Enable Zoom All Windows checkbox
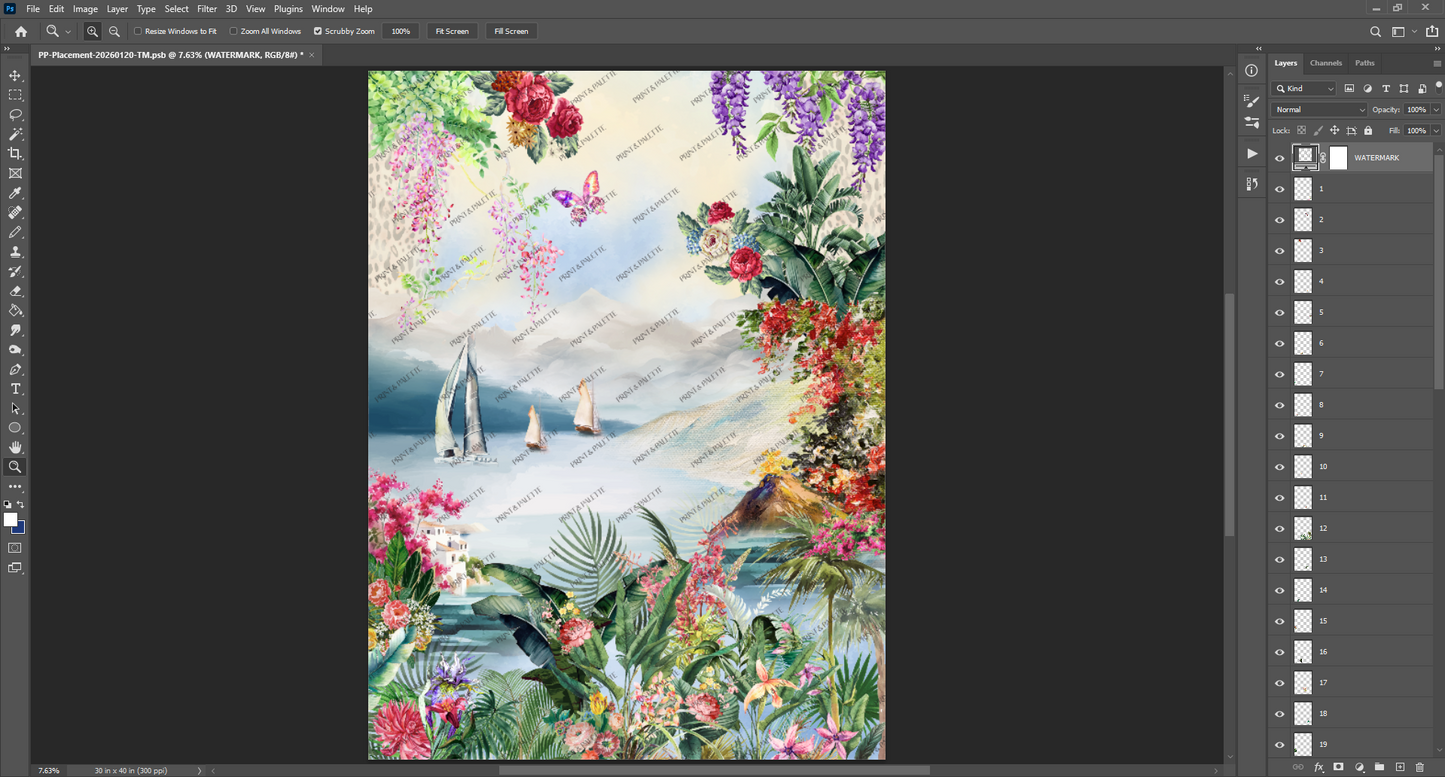 pyautogui.click(x=234, y=31)
